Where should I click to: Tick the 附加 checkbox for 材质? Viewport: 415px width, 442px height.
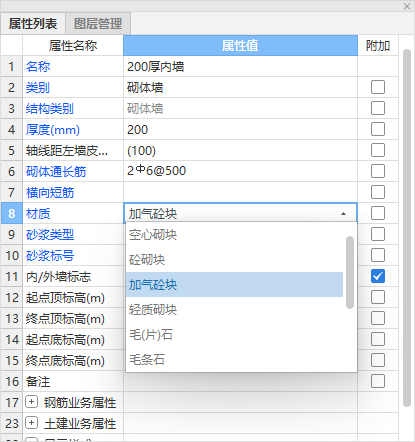click(x=378, y=213)
